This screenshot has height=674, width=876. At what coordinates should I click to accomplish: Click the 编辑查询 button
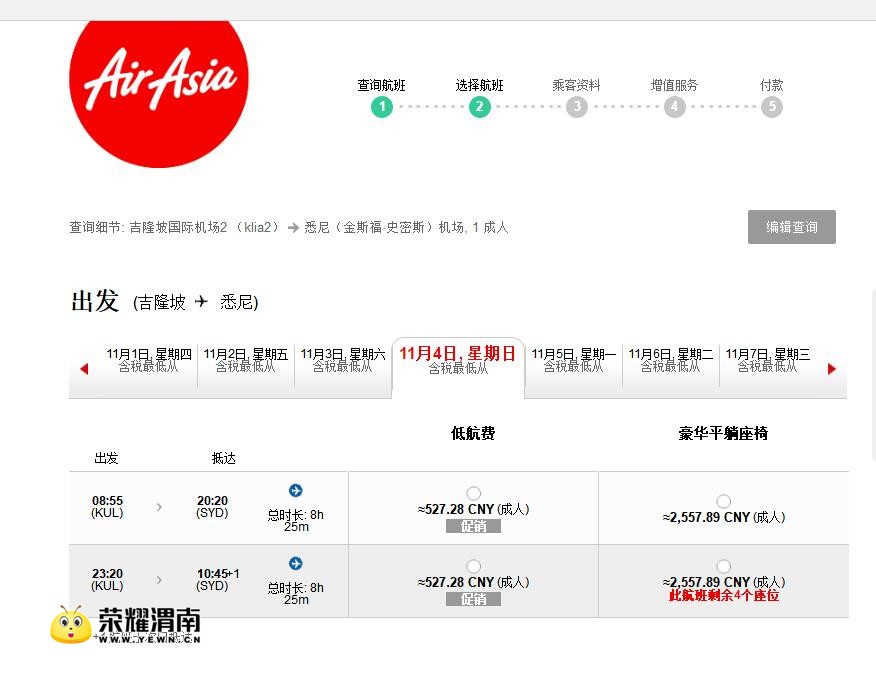[x=791, y=227]
